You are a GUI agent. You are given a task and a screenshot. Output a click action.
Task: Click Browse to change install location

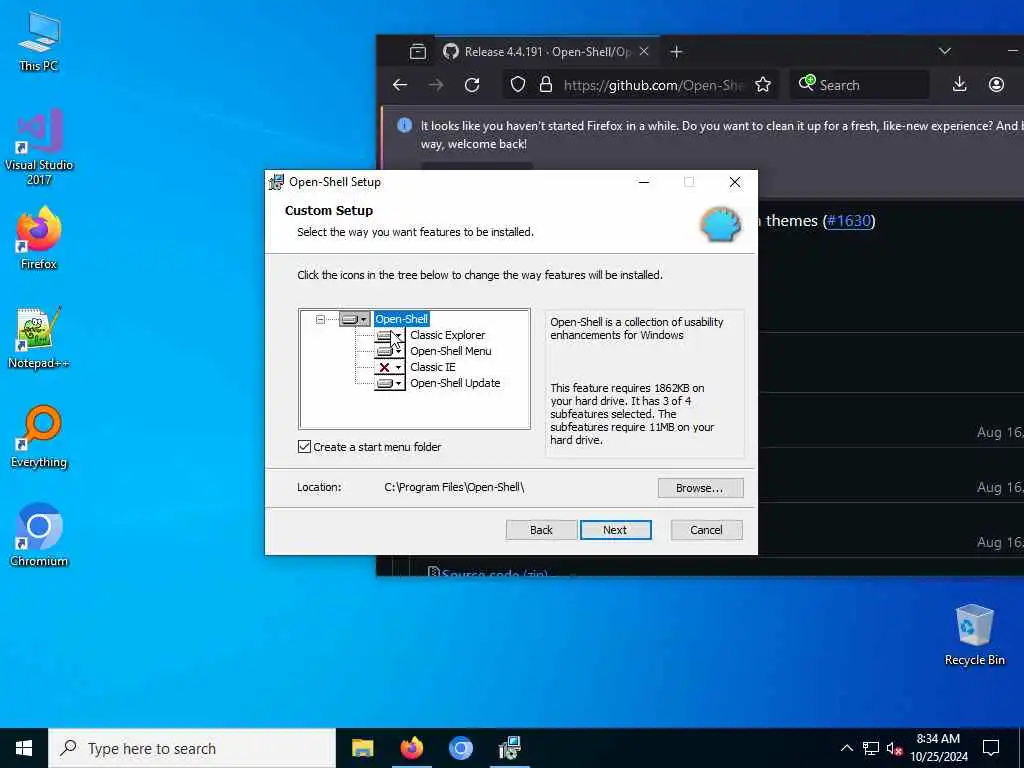(700, 488)
